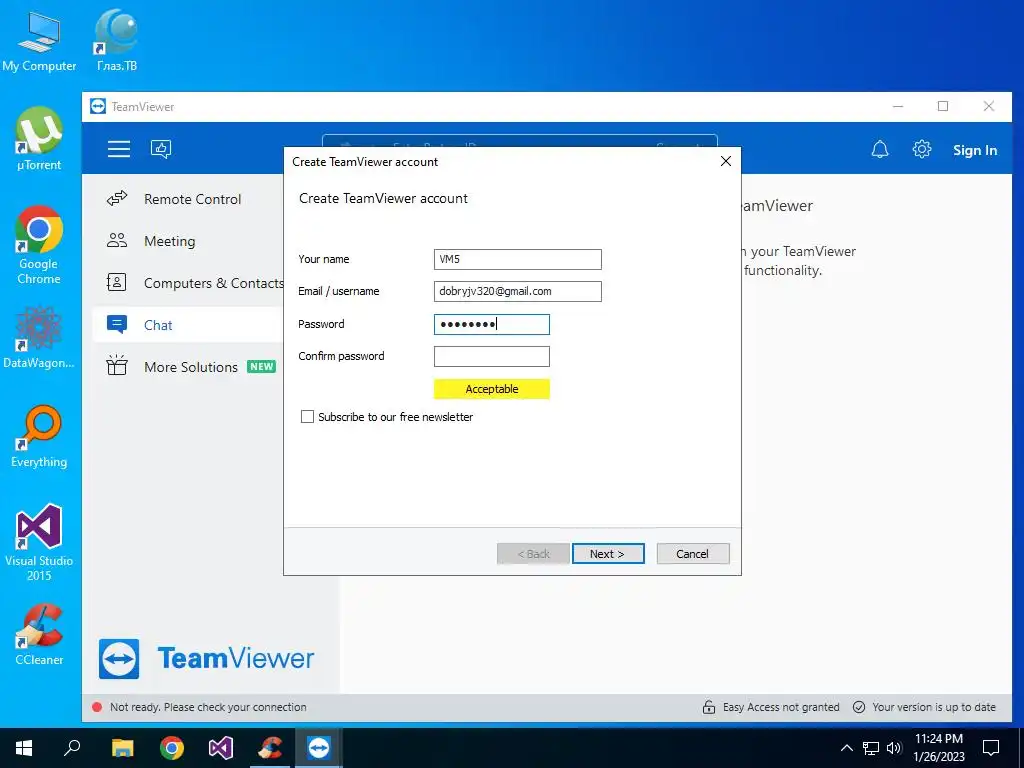Focus the Password field
The image size is (1024, 768).
pyautogui.click(x=492, y=325)
